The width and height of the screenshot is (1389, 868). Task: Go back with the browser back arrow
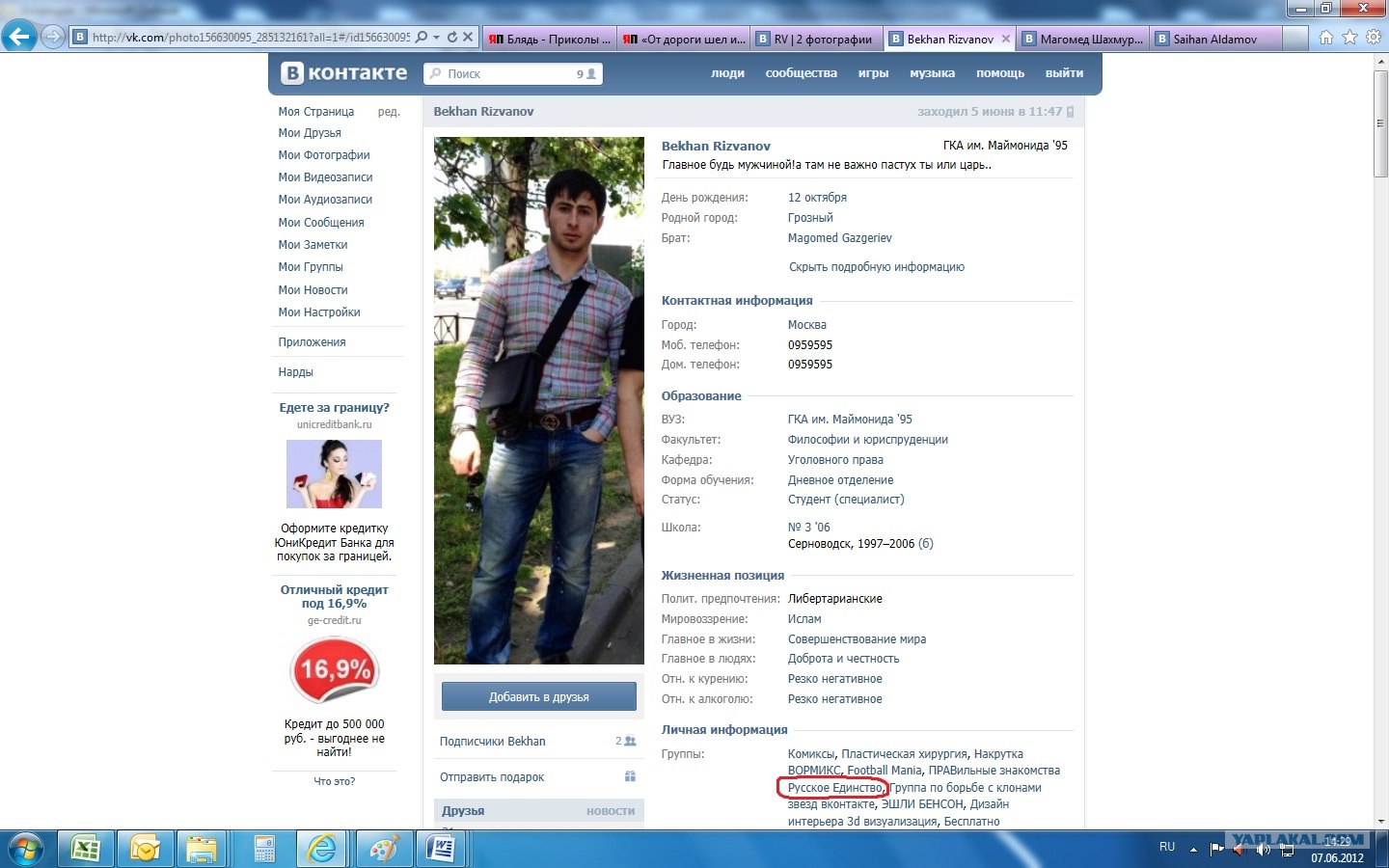click(x=19, y=37)
